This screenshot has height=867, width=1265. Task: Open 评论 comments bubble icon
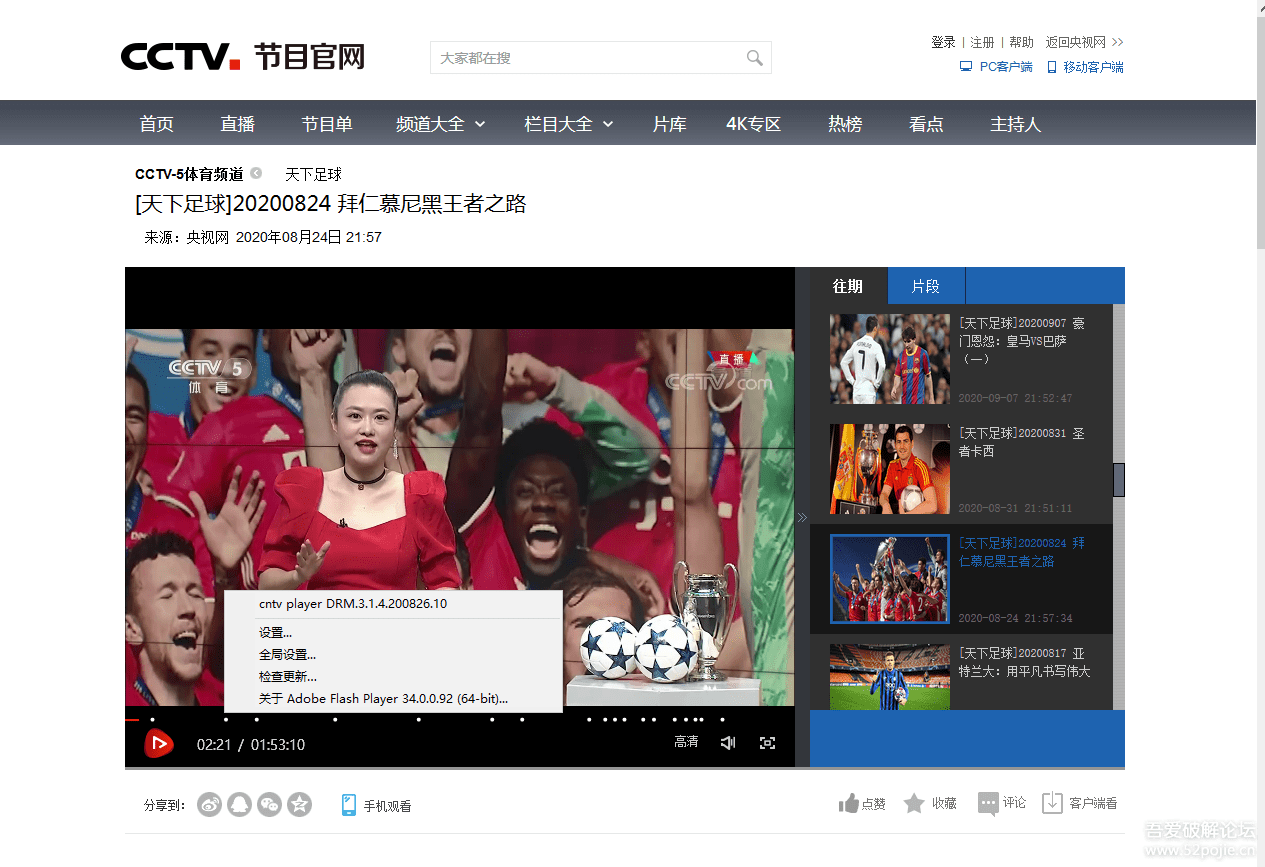[x=988, y=803]
